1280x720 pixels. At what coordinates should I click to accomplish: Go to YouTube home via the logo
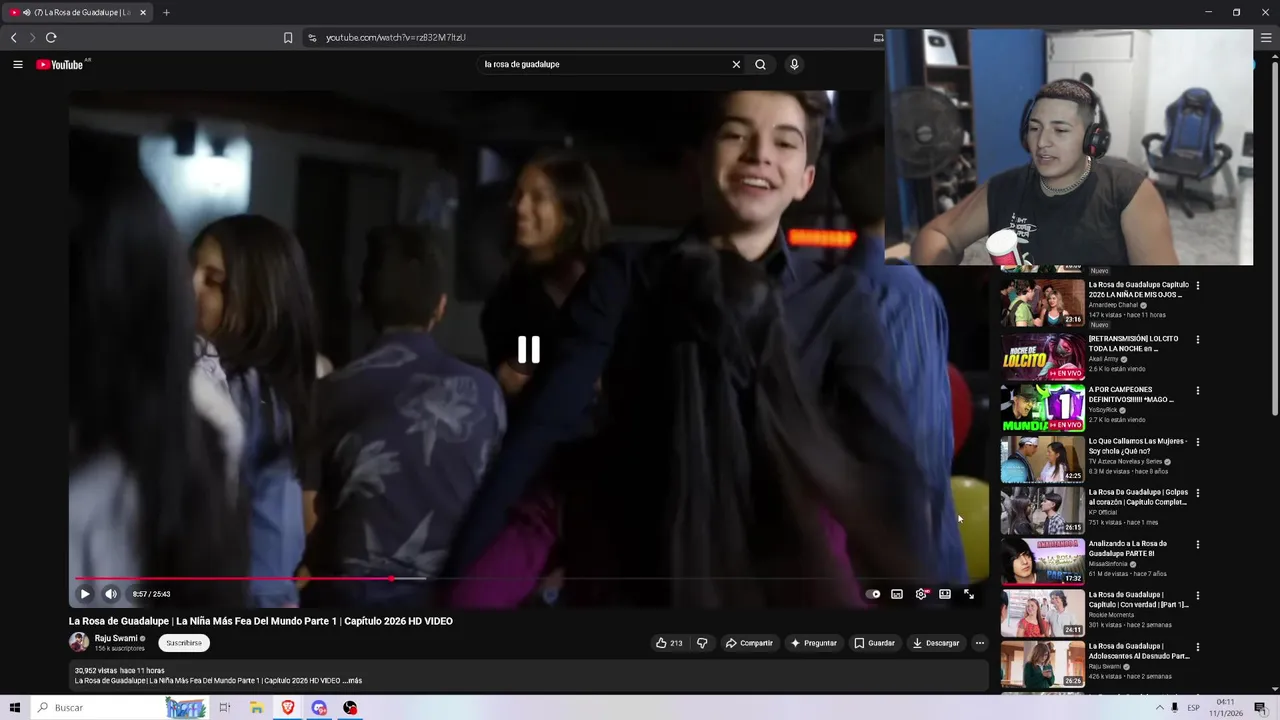tap(62, 64)
